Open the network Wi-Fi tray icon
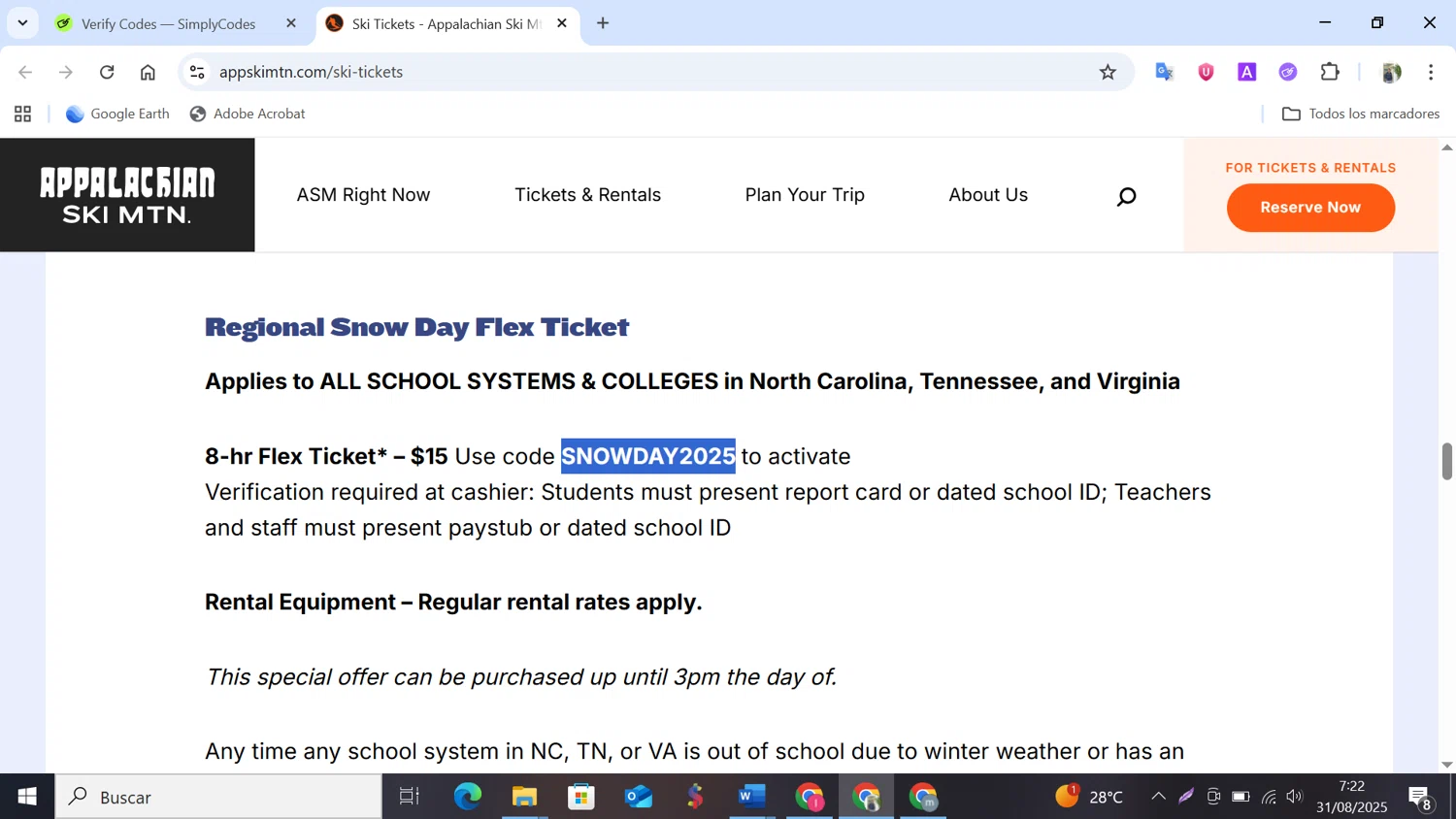Viewport: 1456px width, 819px height. [x=1269, y=797]
